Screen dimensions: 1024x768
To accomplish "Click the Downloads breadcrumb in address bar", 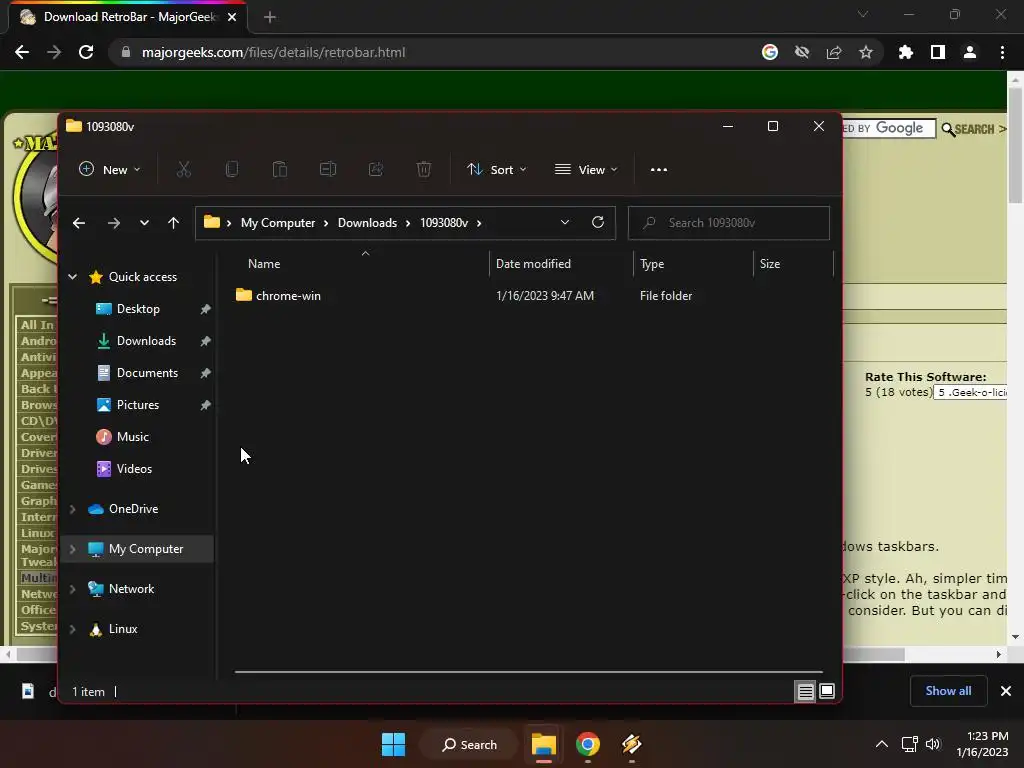I will click(367, 223).
